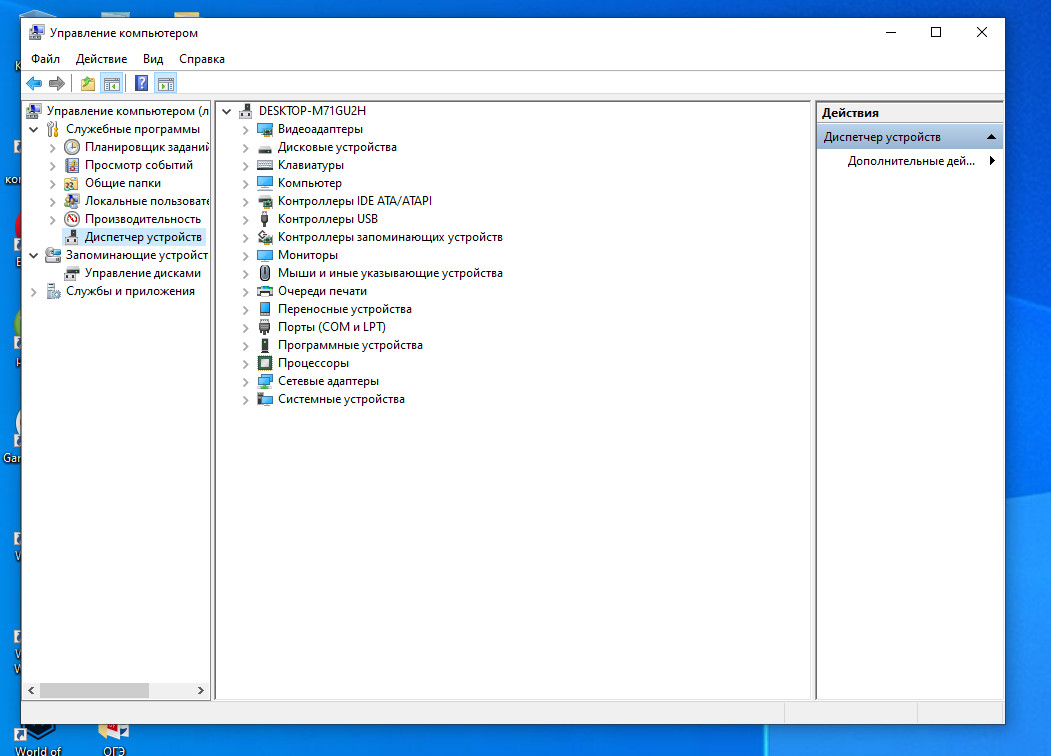
Task: Click the left pane horizontal scrollbar right arrow
Action: [x=202, y=691]
